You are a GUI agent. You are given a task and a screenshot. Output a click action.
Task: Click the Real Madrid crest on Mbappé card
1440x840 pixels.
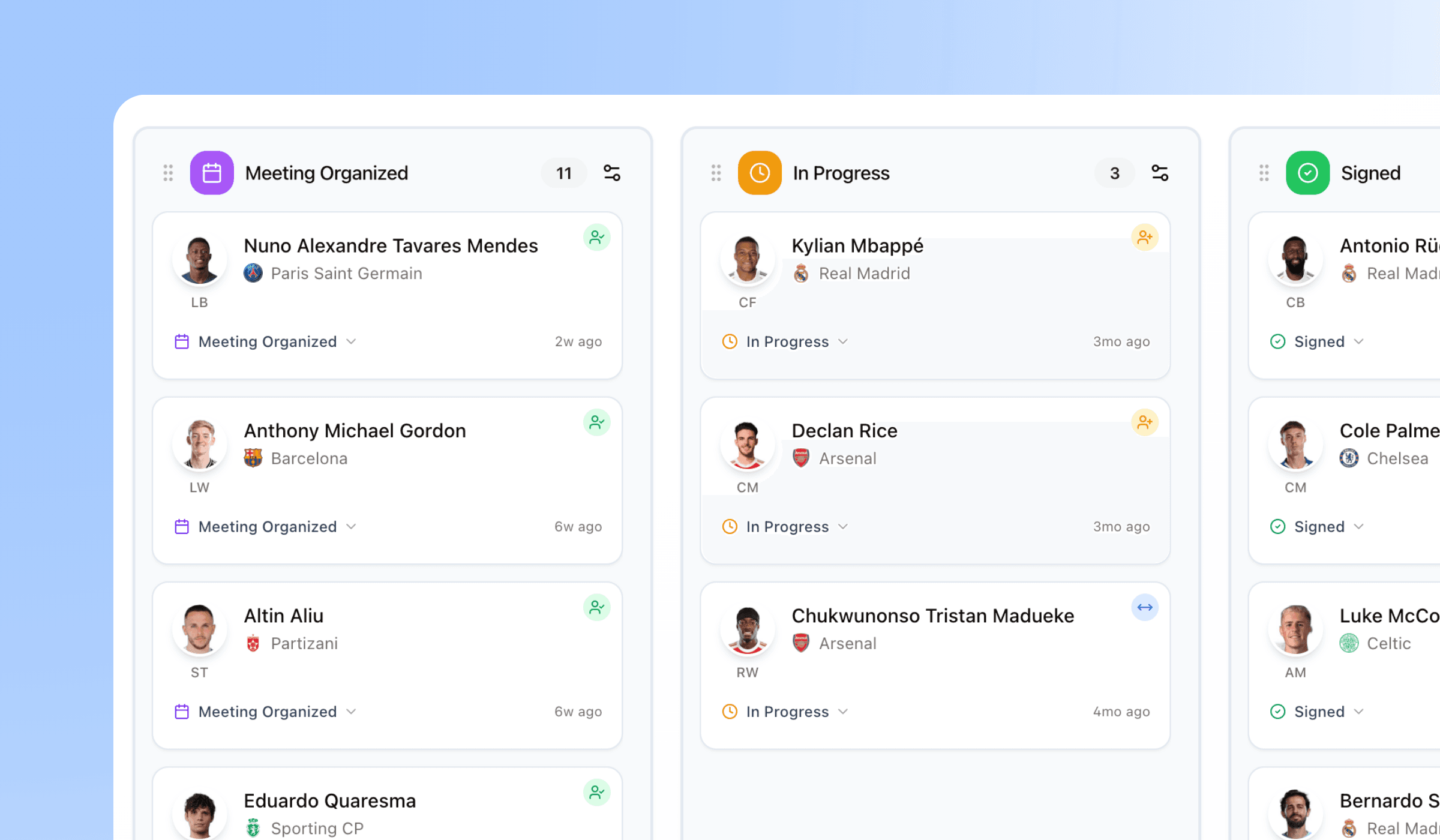[801, 273]
